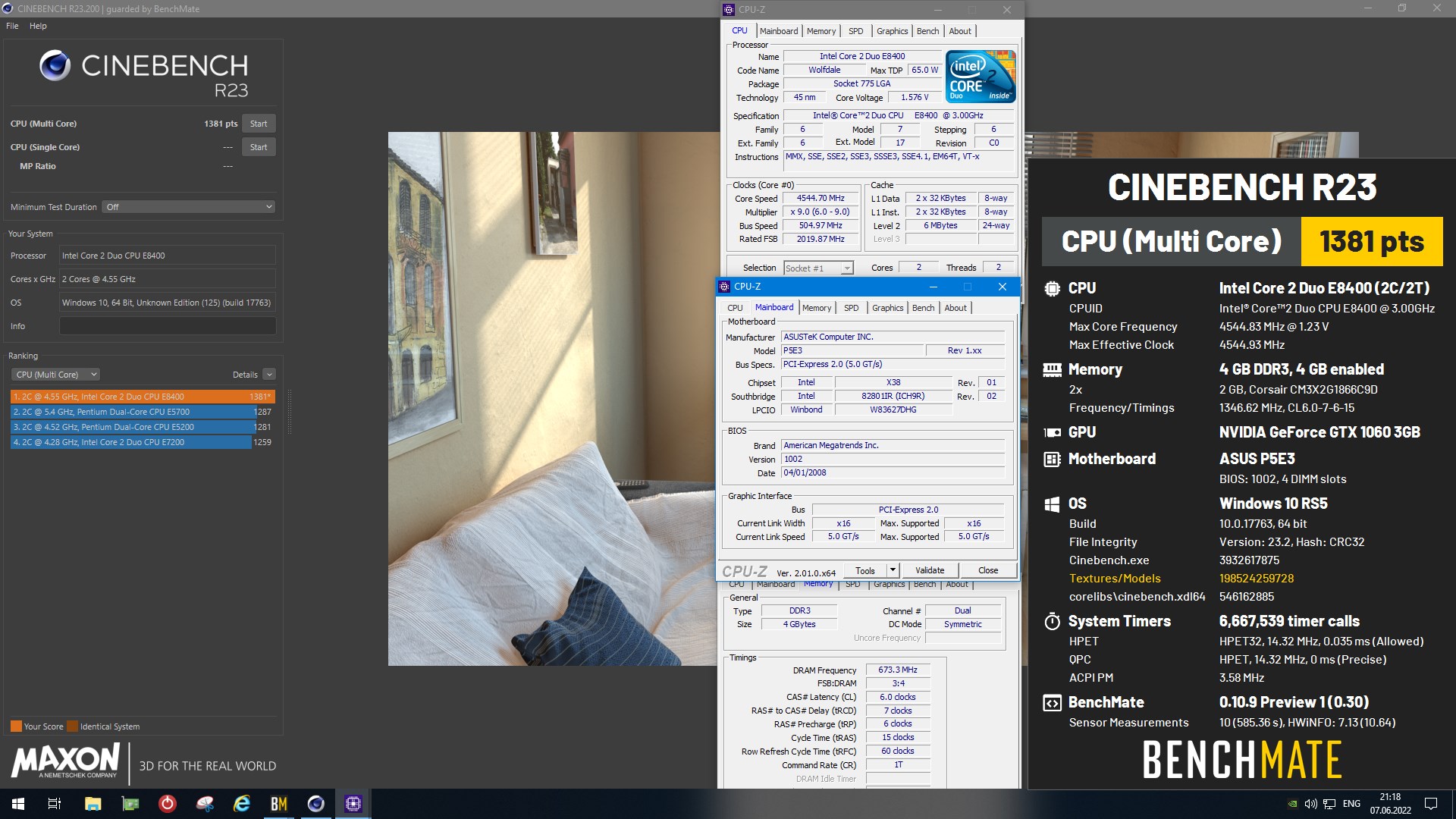Click the BenchMate CPU chip icon
The width and height of the screenshot is (1456, 819).
pos(1052,288)
